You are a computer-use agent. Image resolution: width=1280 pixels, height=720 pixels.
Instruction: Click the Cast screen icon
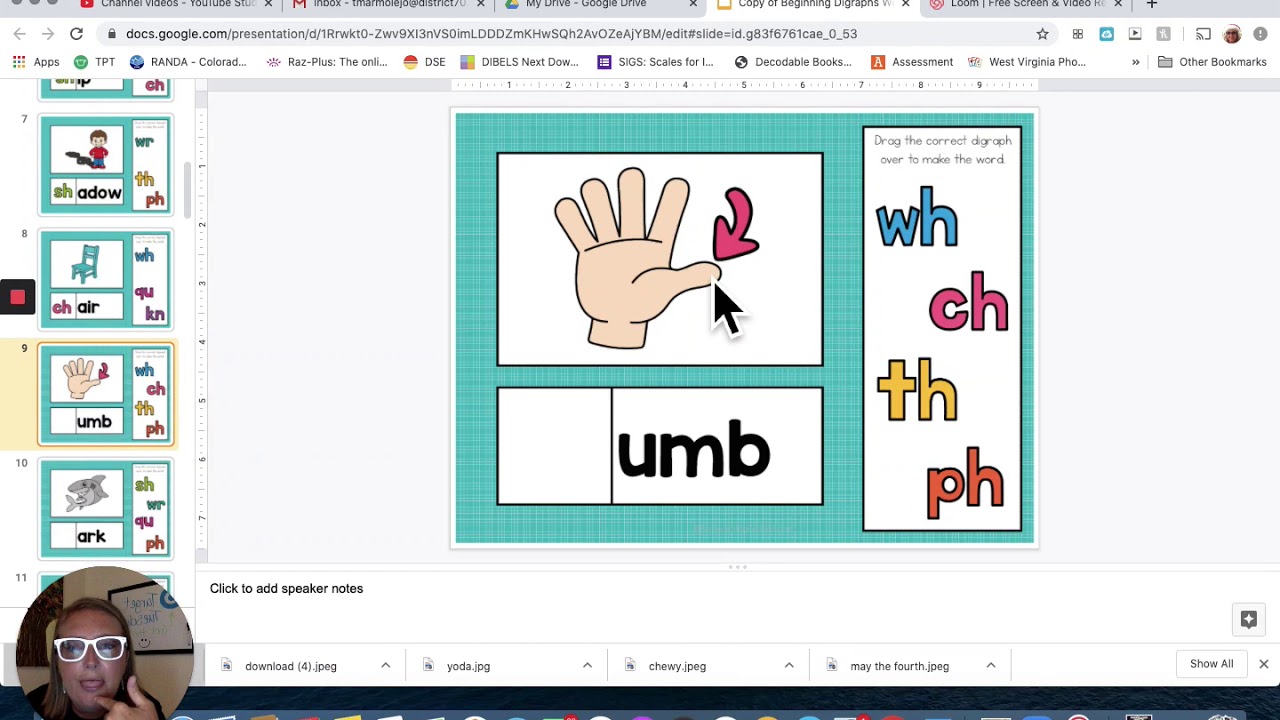(1203, 34)
